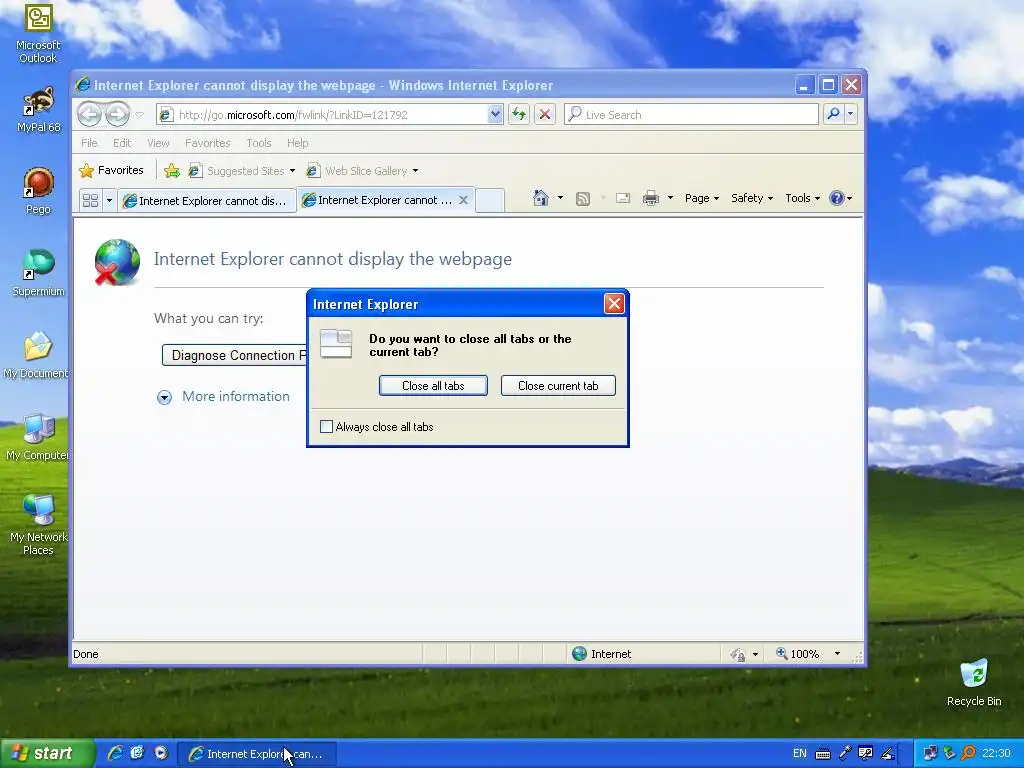Click the RSS Feeds icon
Image resolution: width=1024 pixels, height=768 pixels.
tap(583, 199)
